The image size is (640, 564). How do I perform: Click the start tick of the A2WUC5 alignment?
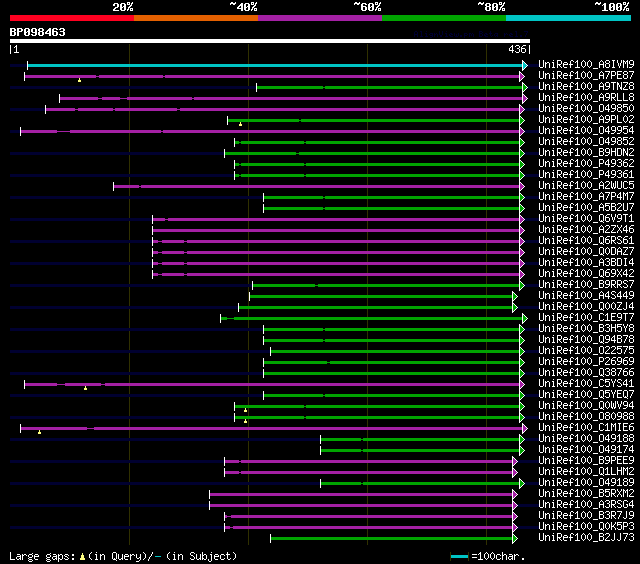(x=113, y=186)
